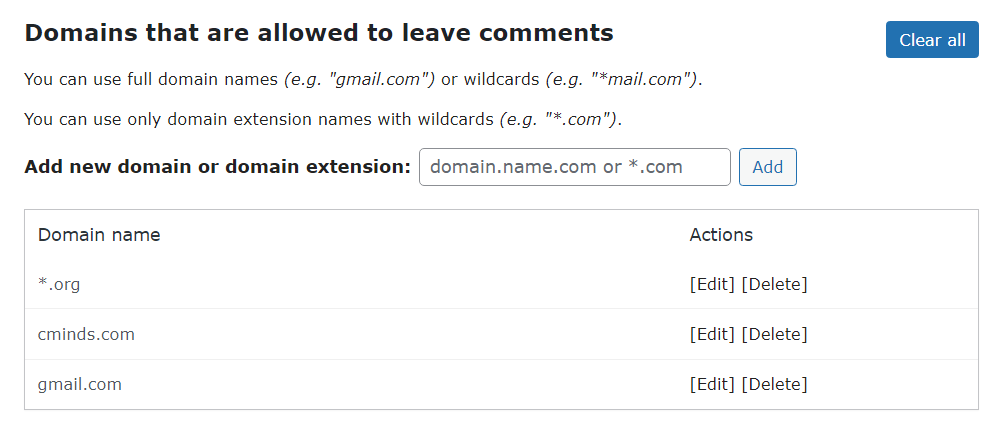Click the Add new domain or extension label
Viewport: 1000px width, 430px height.
(x=217, y=167)
